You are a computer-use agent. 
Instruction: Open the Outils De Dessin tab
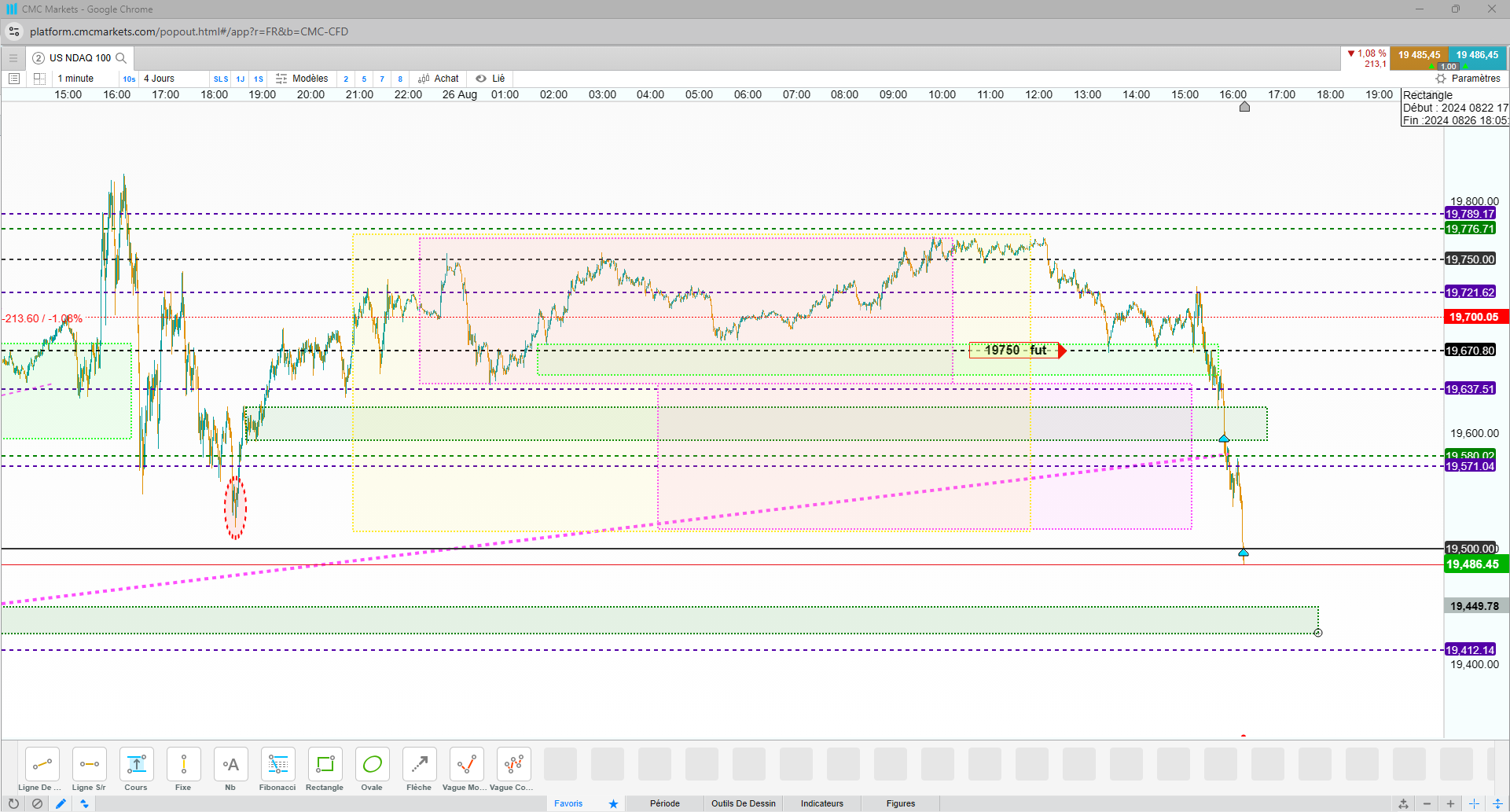pos(743,803)
